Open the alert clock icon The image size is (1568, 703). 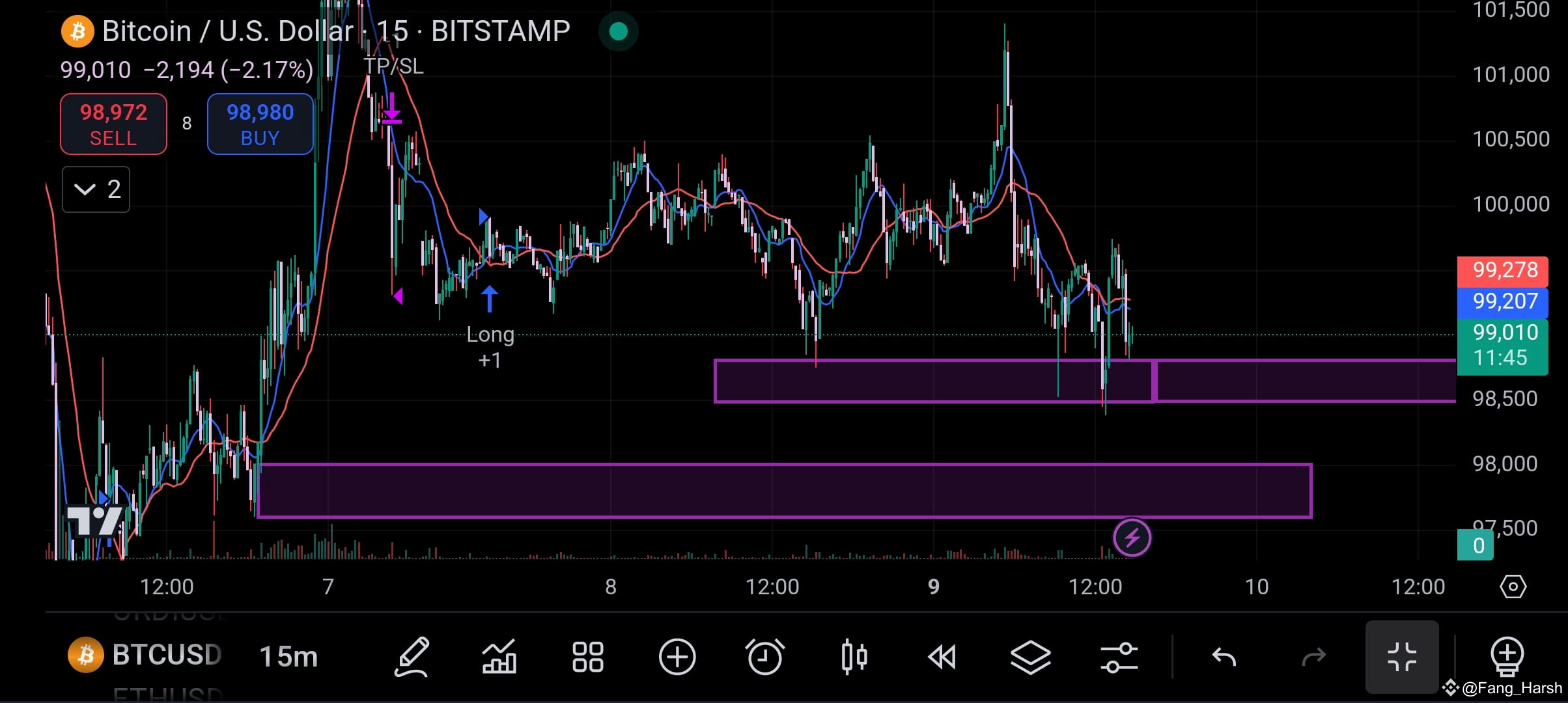tap(765, 657)
